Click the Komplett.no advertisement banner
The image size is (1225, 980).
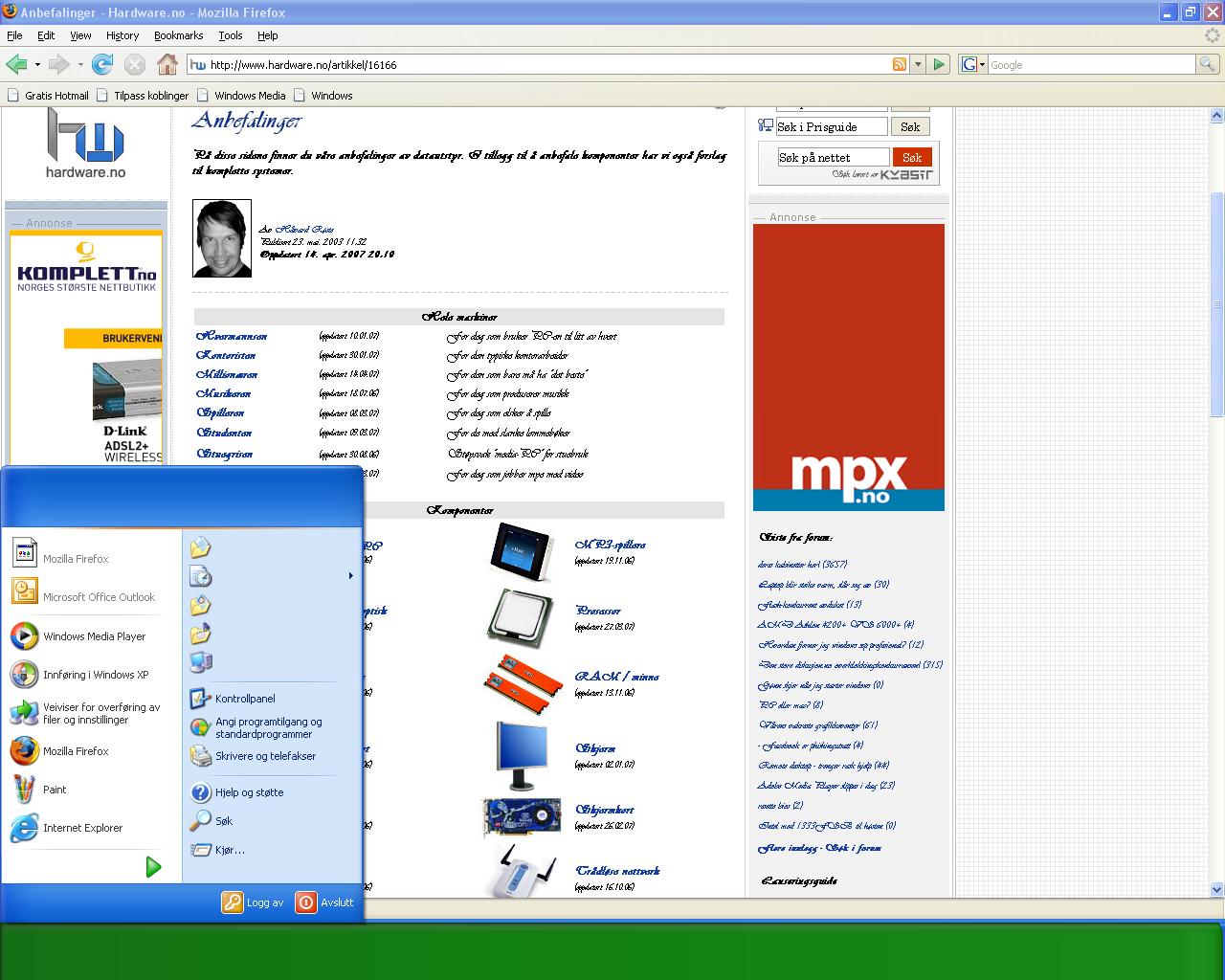(x=86, y=349)
